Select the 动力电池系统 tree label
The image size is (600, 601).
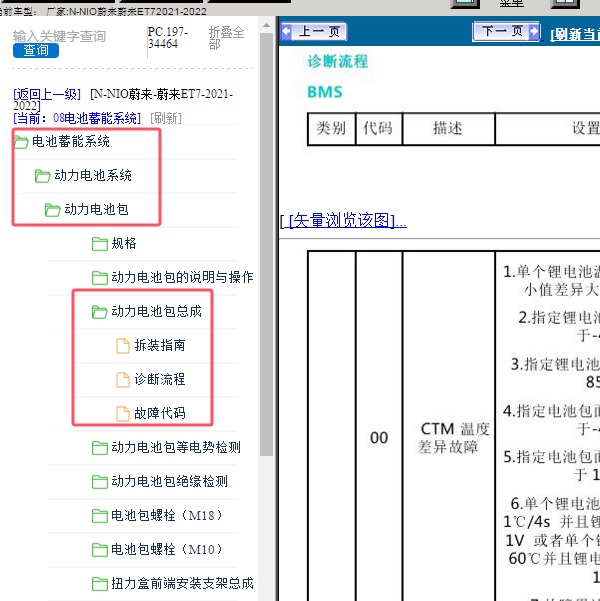[x=93, y=175]
